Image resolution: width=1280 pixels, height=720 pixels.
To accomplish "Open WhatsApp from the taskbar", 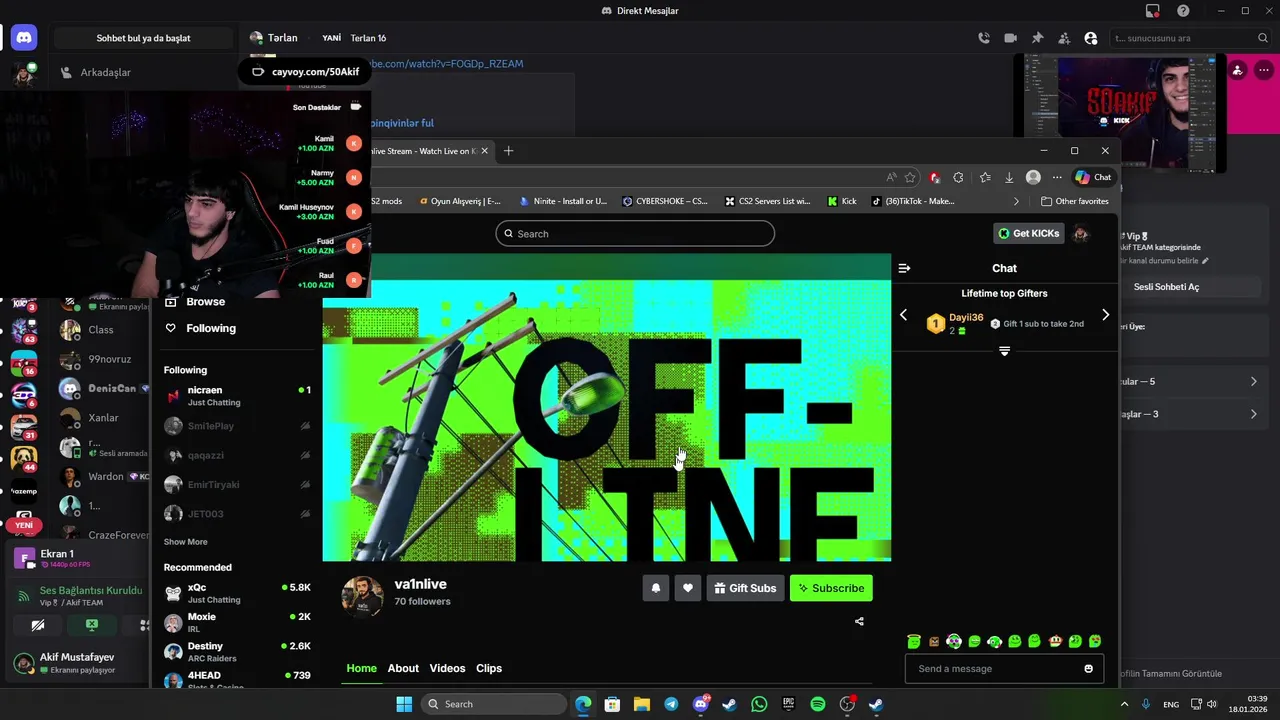I will tap(759, 704).
